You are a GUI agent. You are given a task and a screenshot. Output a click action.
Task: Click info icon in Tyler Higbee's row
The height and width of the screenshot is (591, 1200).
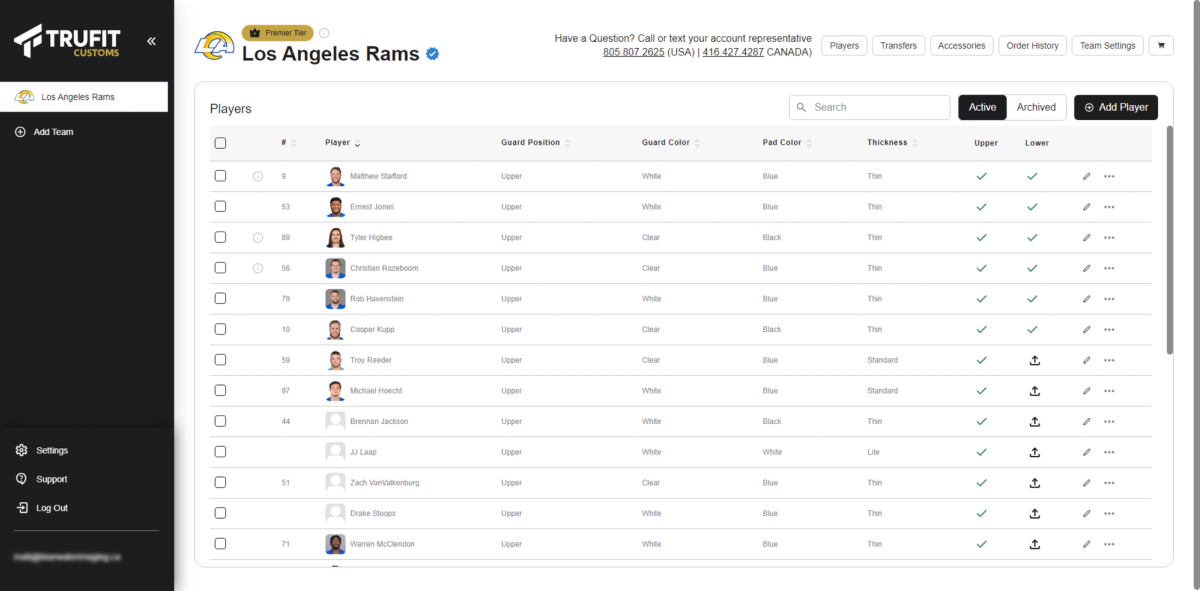click(x=257, y=238)
